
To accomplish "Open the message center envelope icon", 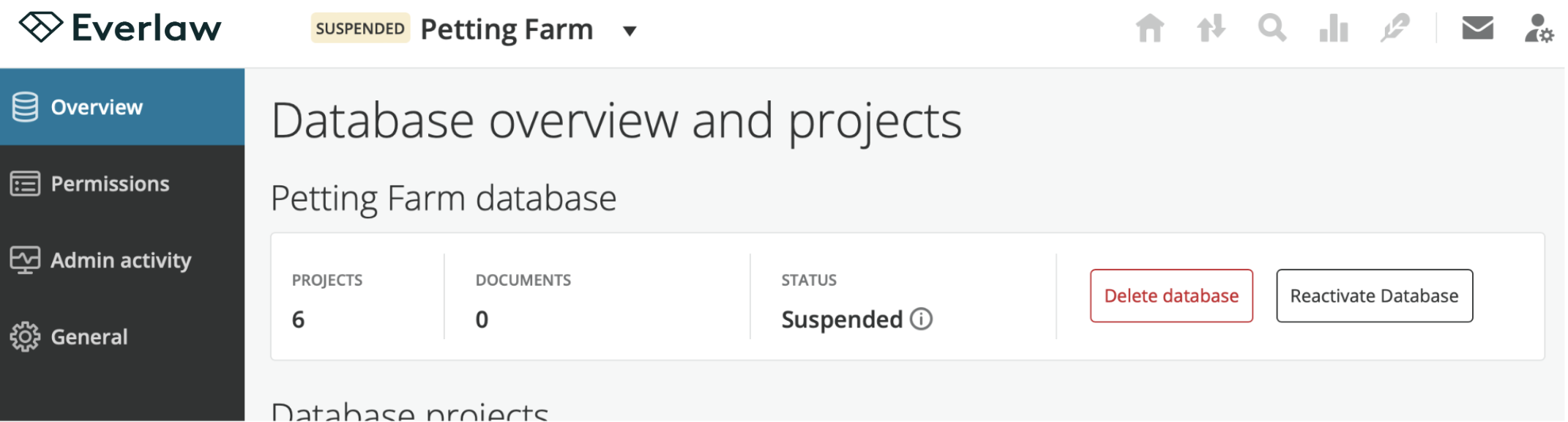I will pyautogui.click(x=1477, y=28).
